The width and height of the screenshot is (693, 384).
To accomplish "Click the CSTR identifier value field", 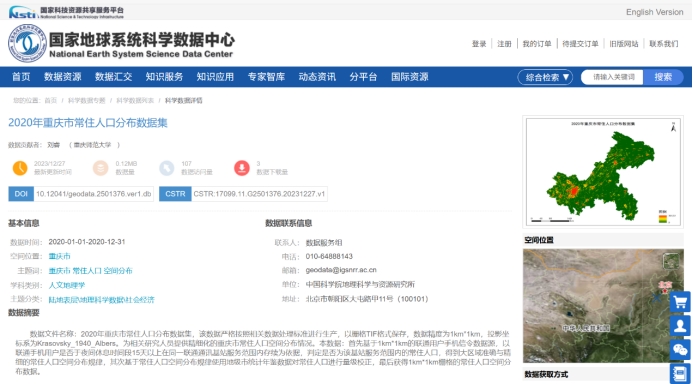I will point(259,194).
